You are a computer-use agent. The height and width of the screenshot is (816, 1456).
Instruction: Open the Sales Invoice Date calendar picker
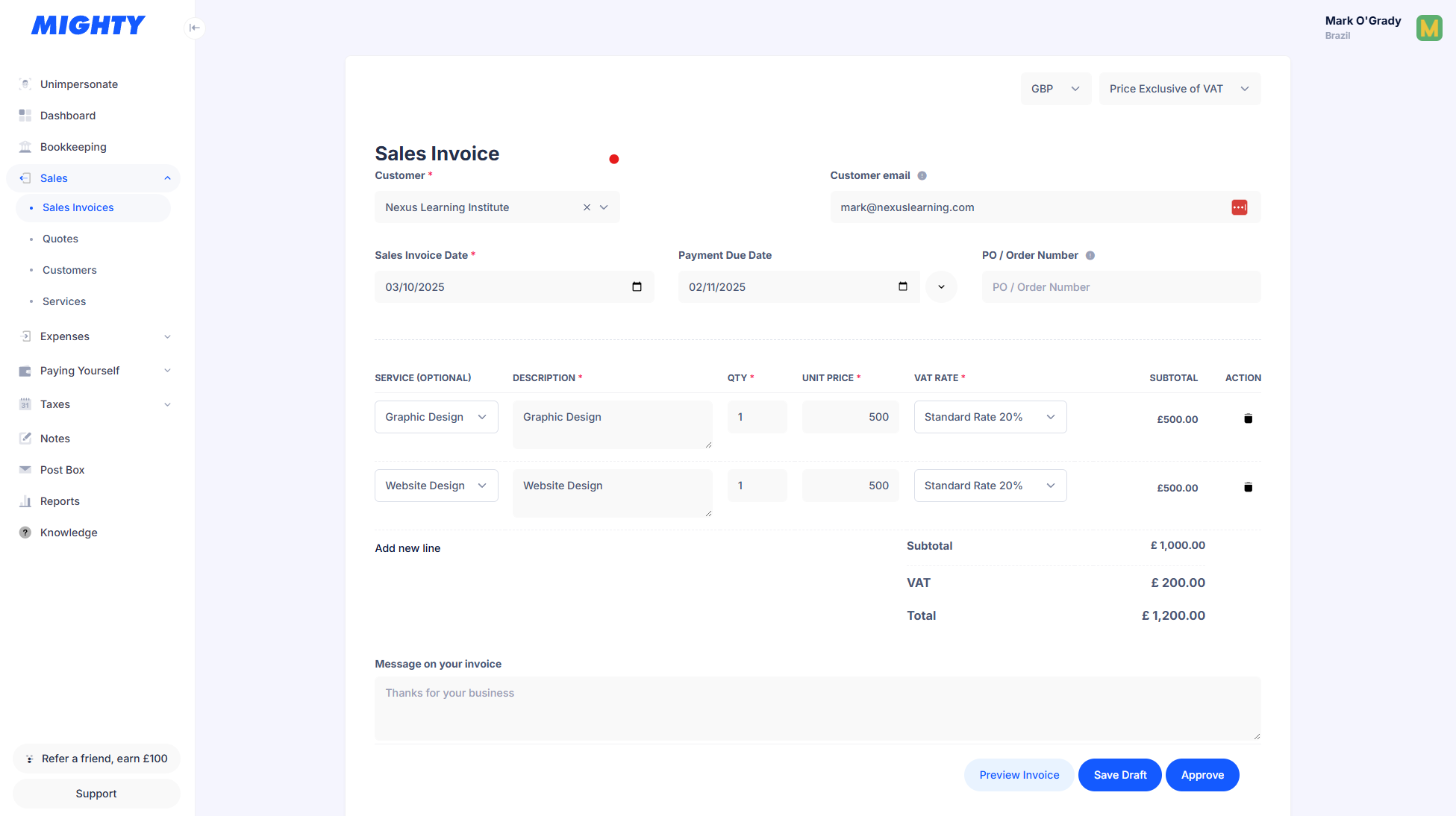pyautogui.click(x=637, y=286)
